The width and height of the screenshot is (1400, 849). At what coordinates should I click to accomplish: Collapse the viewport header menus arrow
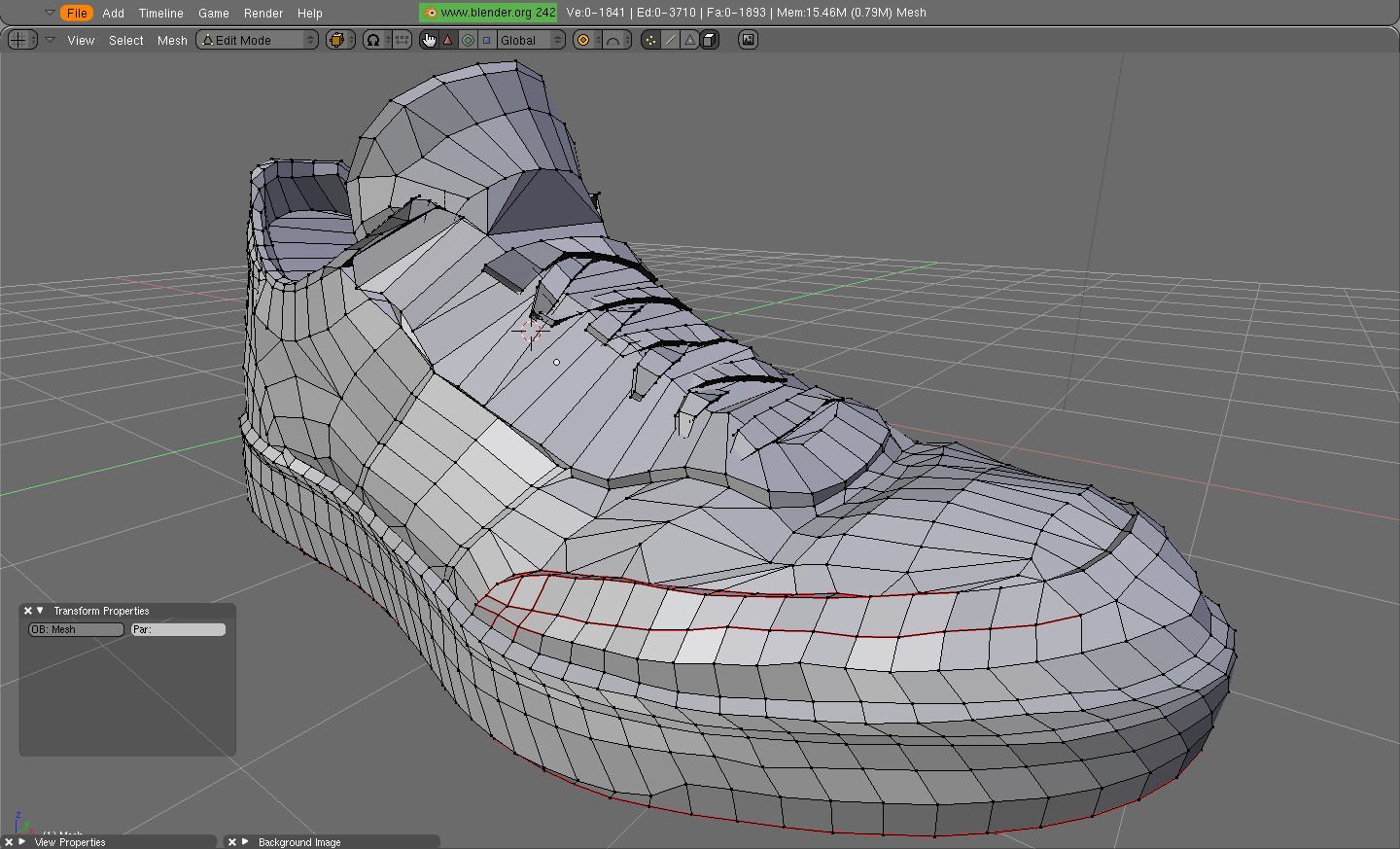tap(50, 40)
